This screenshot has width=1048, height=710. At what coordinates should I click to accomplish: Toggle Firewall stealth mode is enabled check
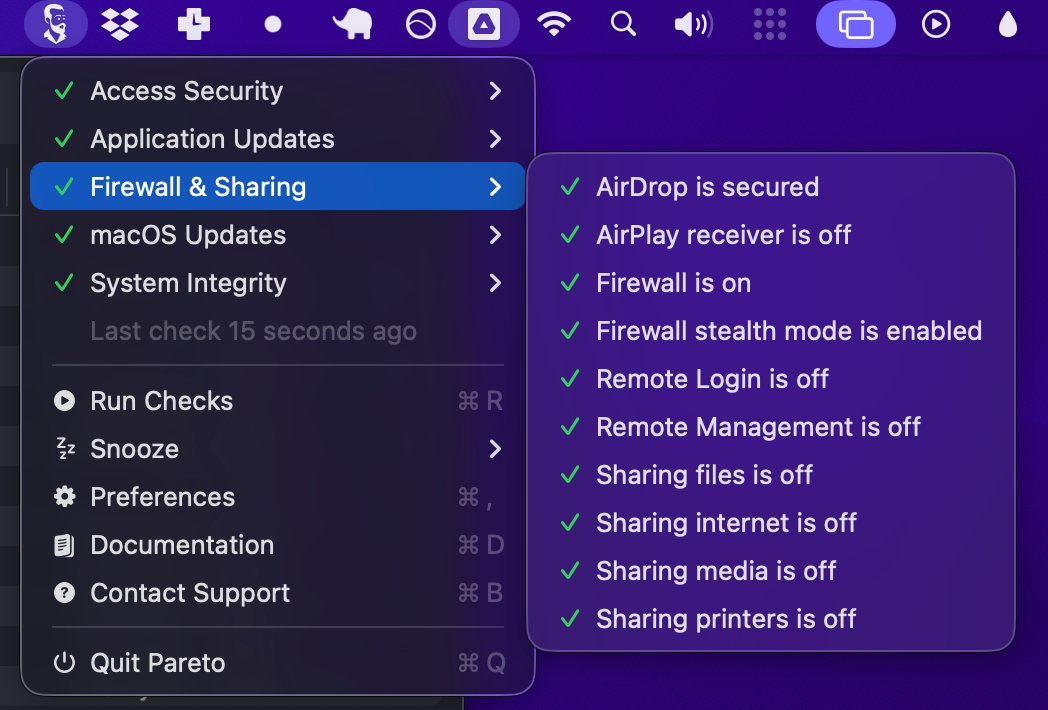[771, 331]
